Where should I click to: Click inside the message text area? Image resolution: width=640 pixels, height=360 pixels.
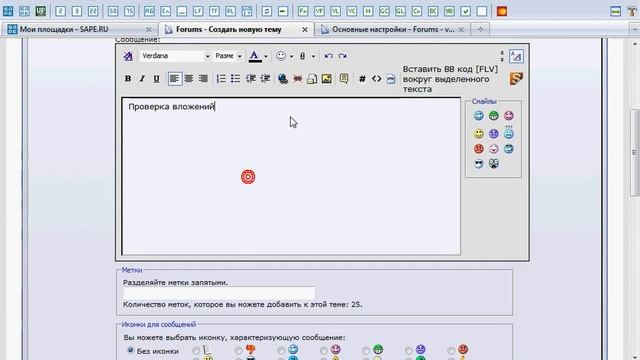pyautogui.click(x=291, y=176)
